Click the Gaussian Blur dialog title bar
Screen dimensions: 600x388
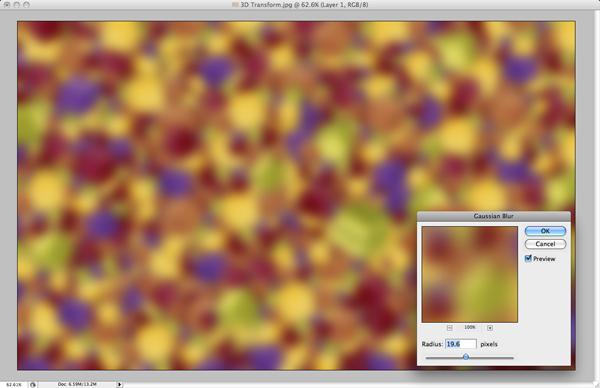[x=494, y=216]
